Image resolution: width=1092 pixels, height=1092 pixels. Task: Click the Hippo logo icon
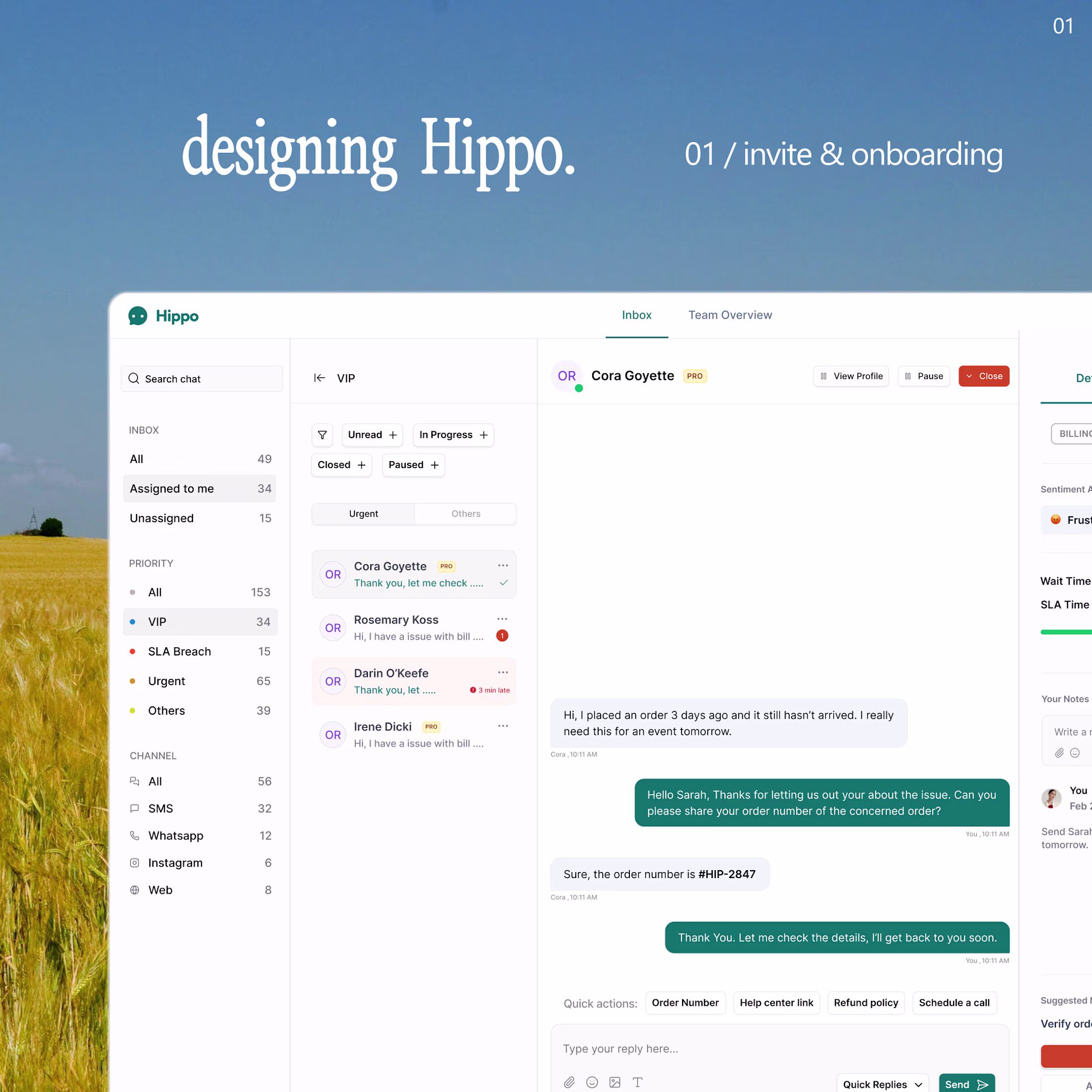(x=137, y=316)
